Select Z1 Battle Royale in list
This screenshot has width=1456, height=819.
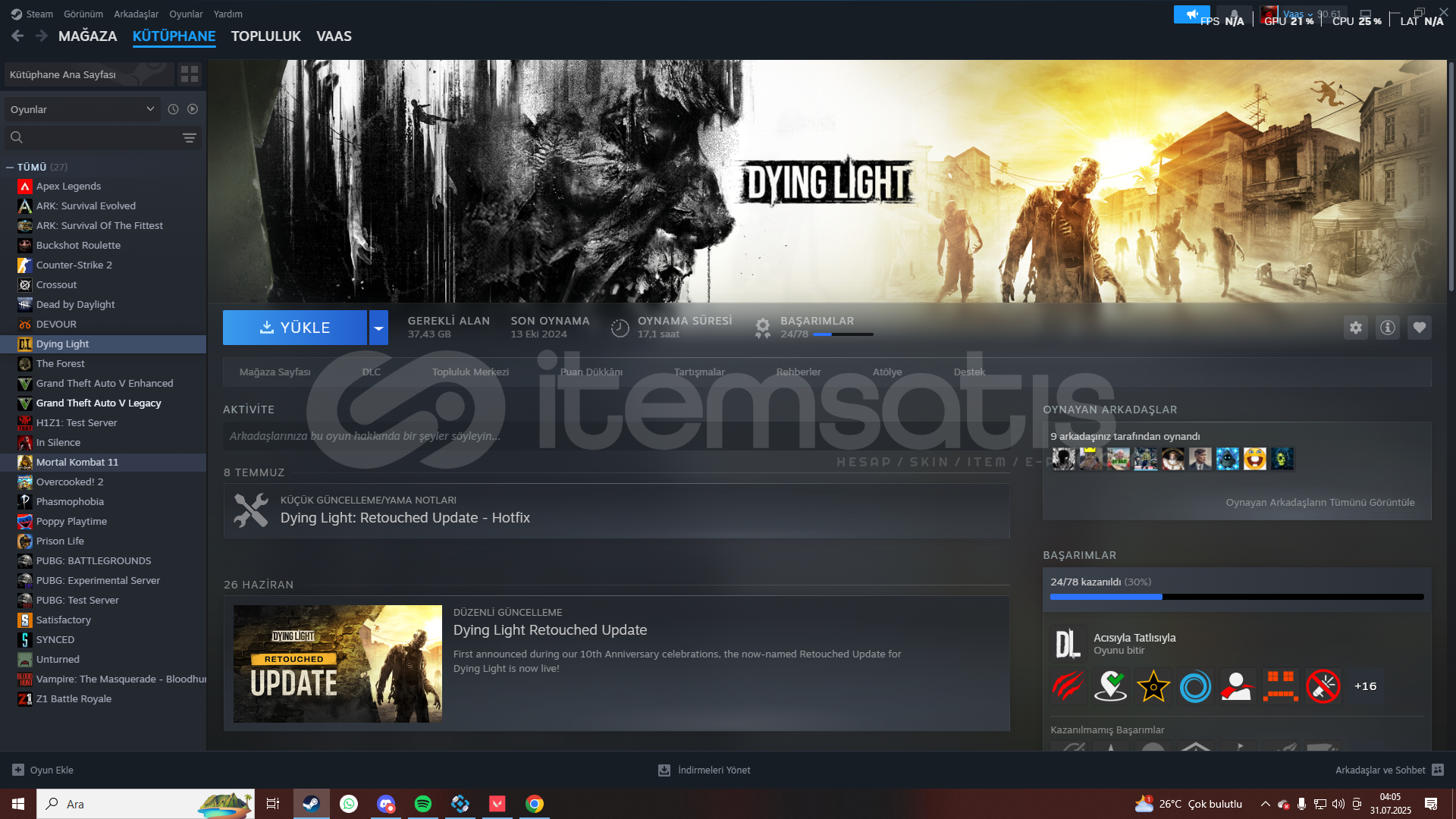pos(103,698)
